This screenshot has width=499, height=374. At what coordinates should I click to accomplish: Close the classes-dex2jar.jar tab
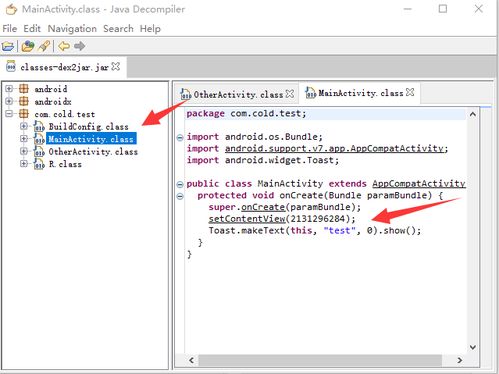(x=115, y=67)
